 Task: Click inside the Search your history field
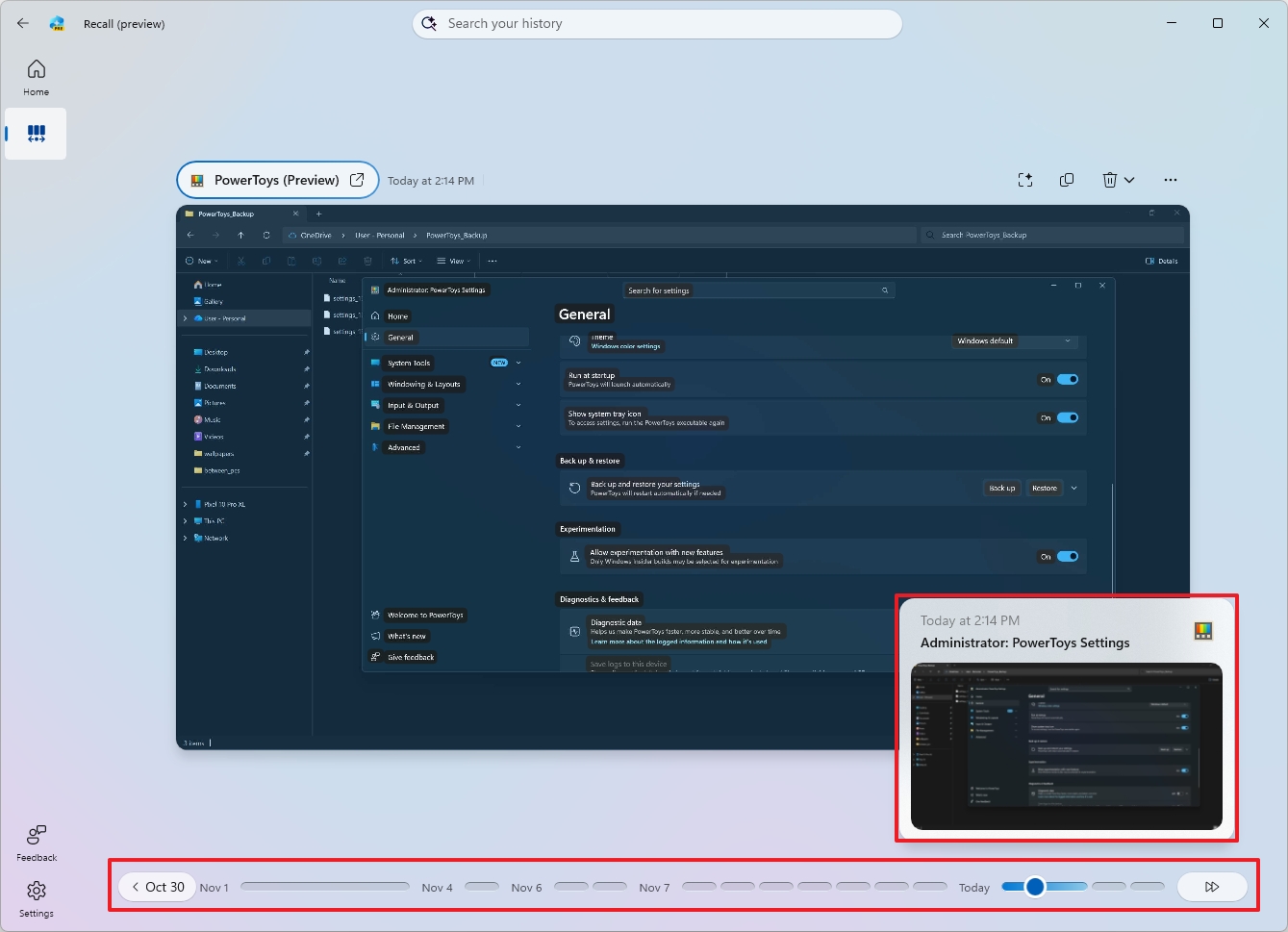click(657, 23)
